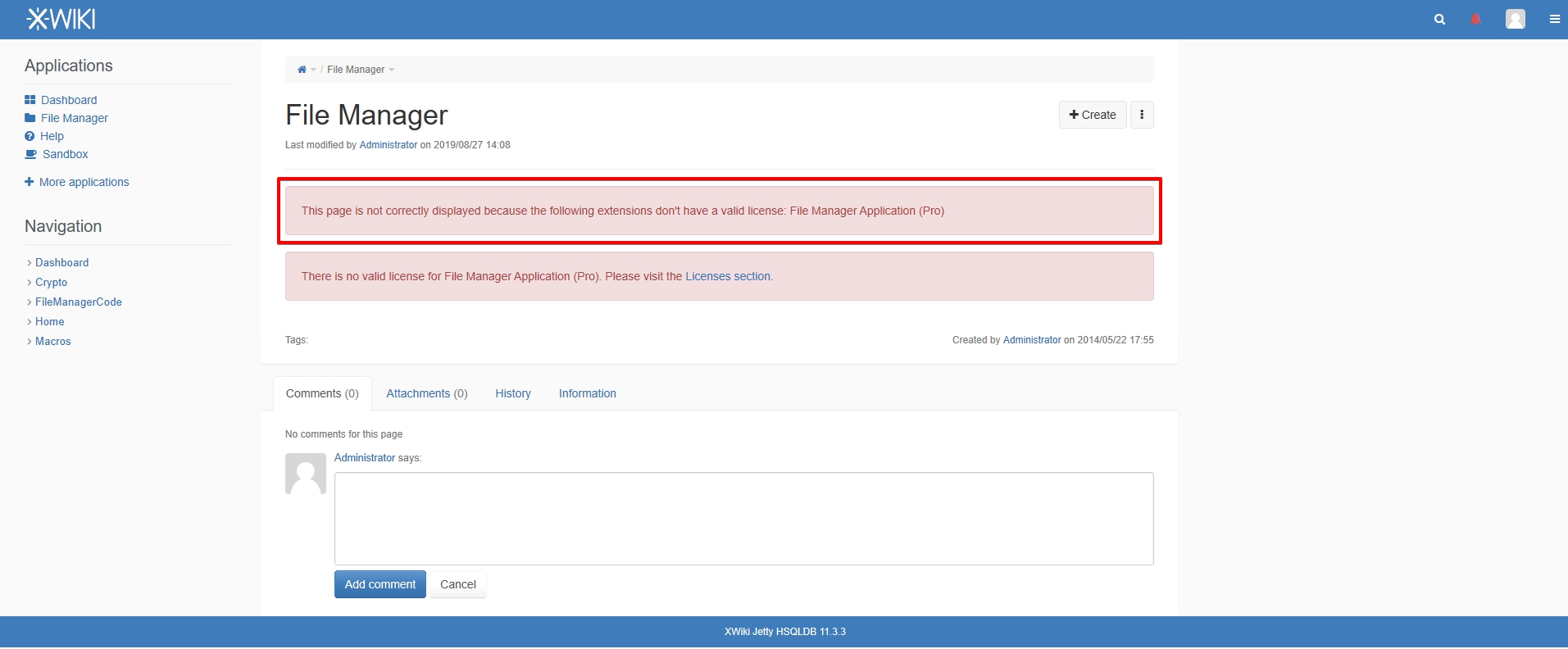The height and width of the screenshot is (649, 1568).
Task: Expand the FileManagerCode tree node
Action: pos(30,302)
